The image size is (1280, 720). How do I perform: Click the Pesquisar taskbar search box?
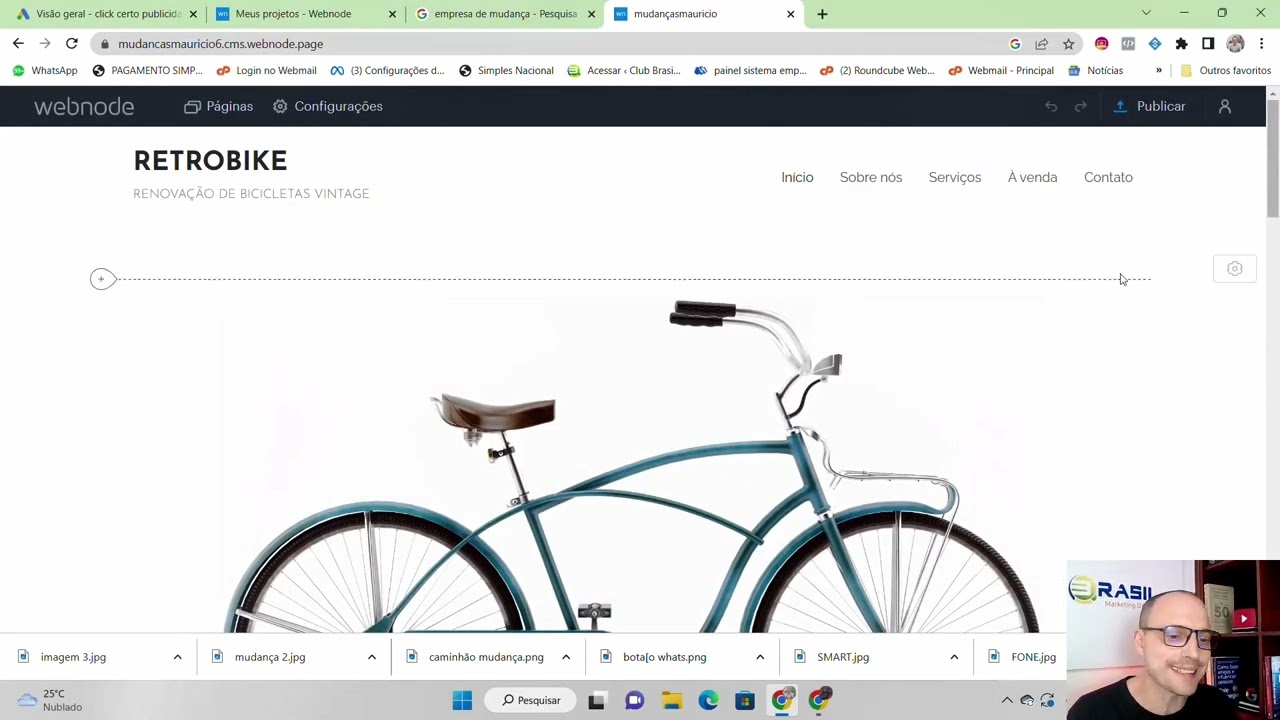531,700
